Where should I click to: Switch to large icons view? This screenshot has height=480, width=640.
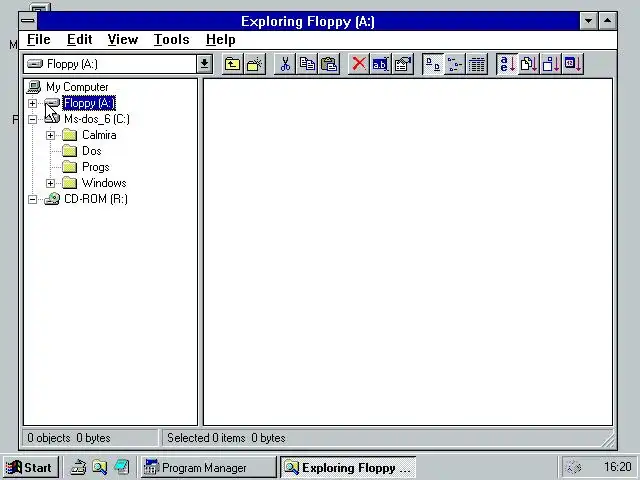point(433,64)
